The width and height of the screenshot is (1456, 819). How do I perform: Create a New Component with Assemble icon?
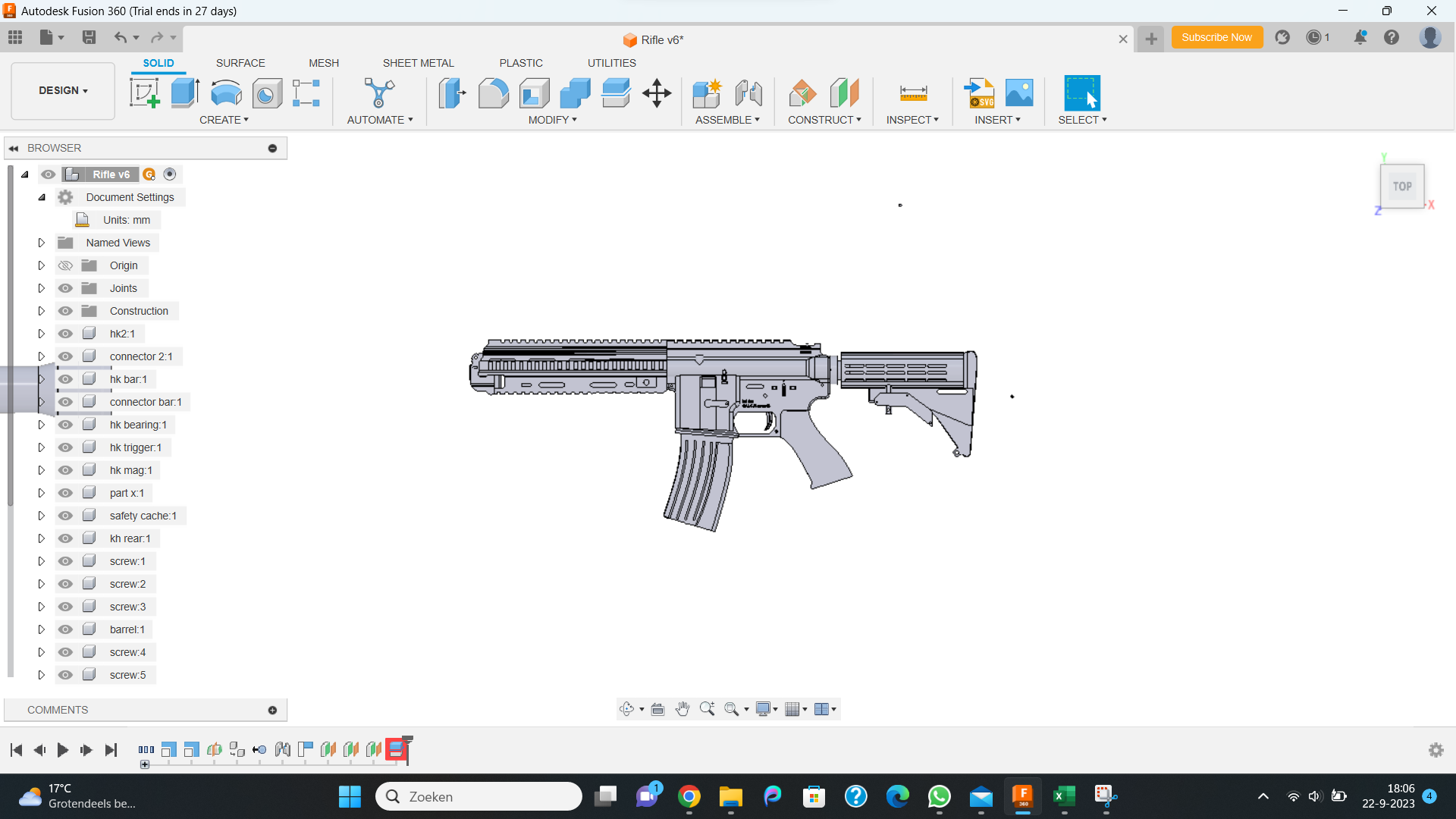tap(706, 93)
